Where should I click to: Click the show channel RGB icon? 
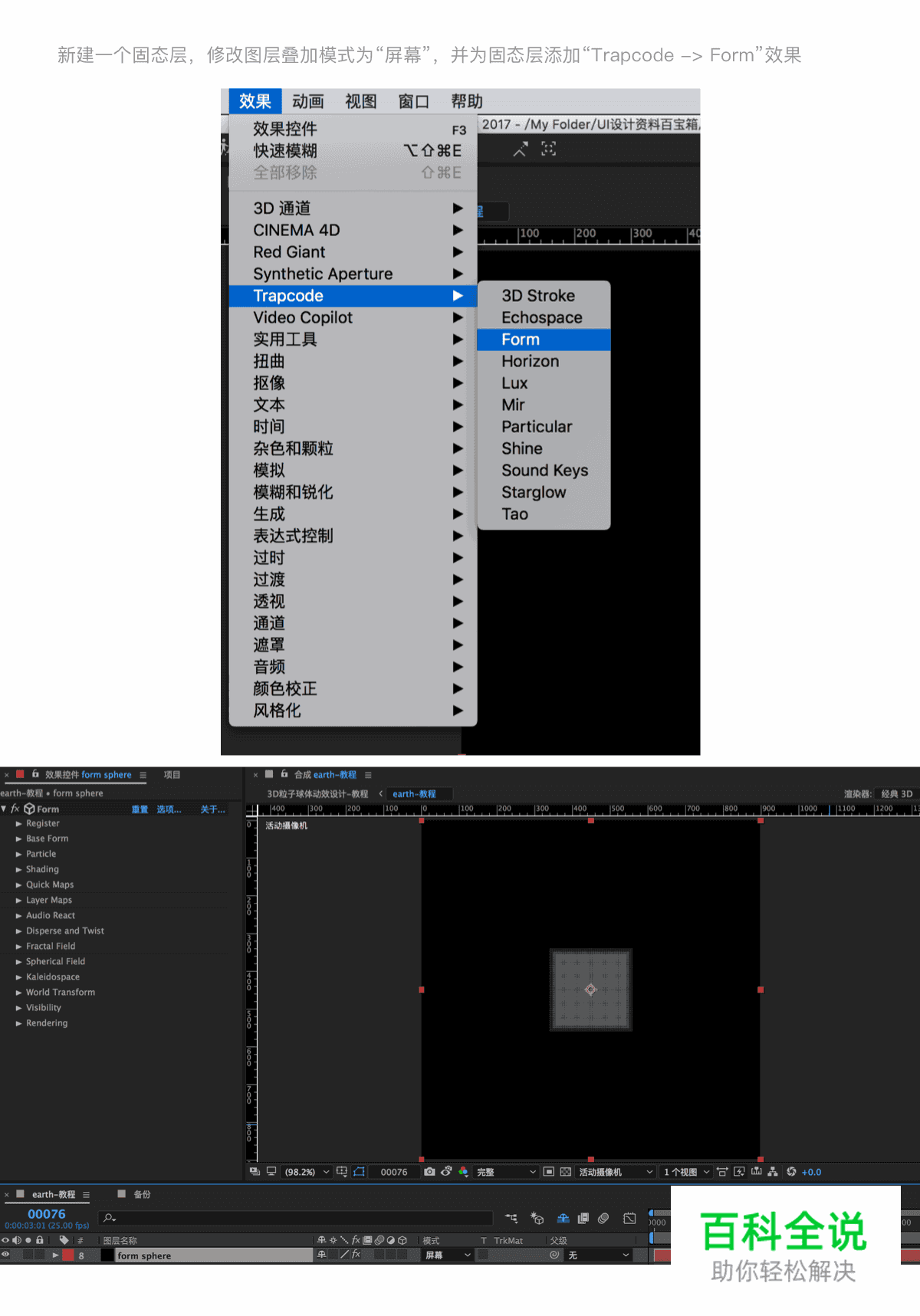pos(463,1171)
